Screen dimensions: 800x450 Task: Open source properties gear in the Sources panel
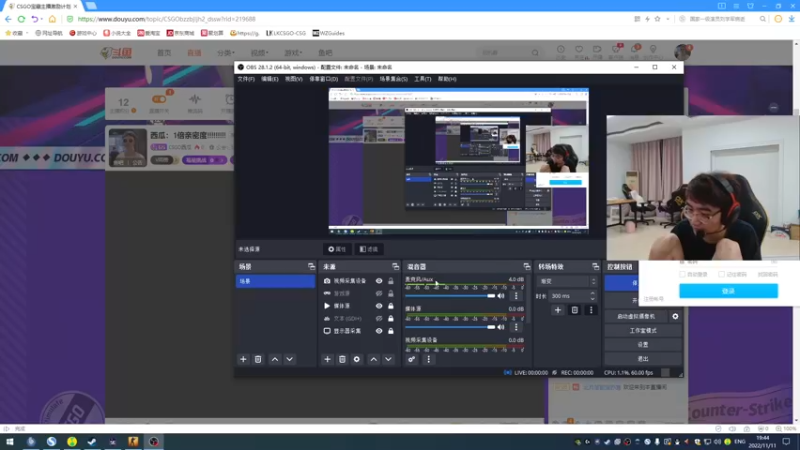tap(357, 359)
